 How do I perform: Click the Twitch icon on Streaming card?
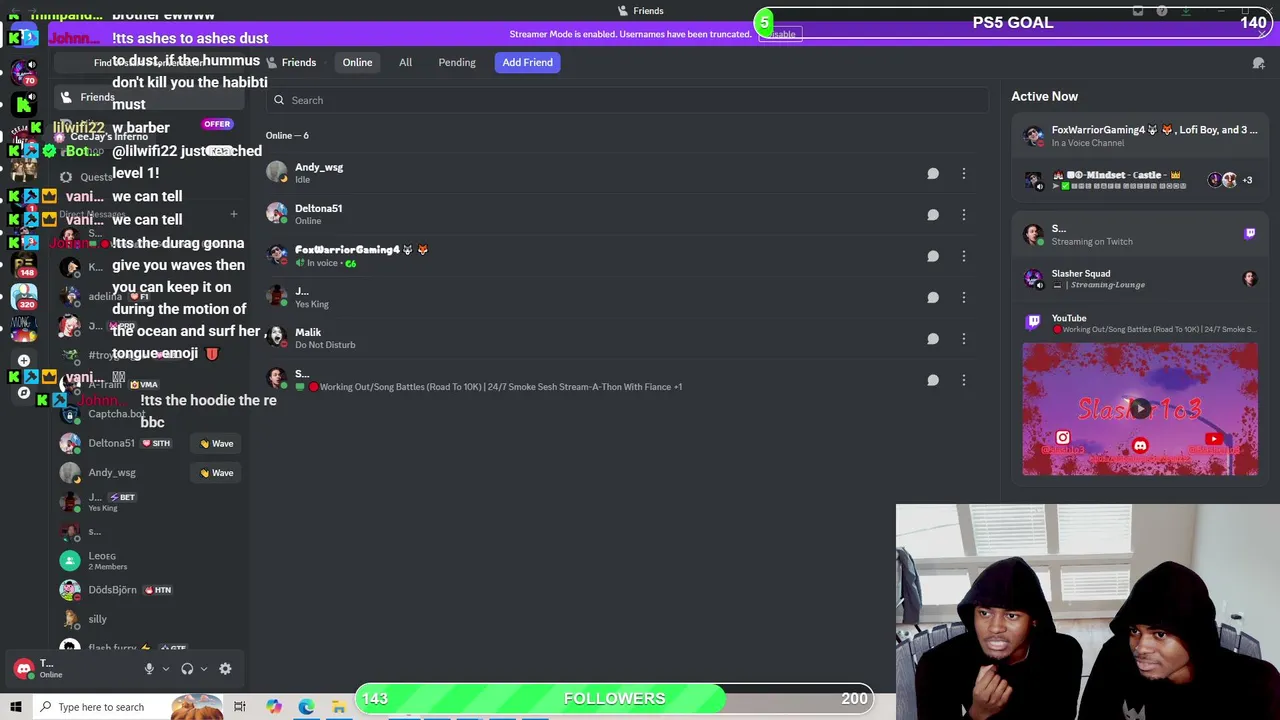pos(1250,233)
